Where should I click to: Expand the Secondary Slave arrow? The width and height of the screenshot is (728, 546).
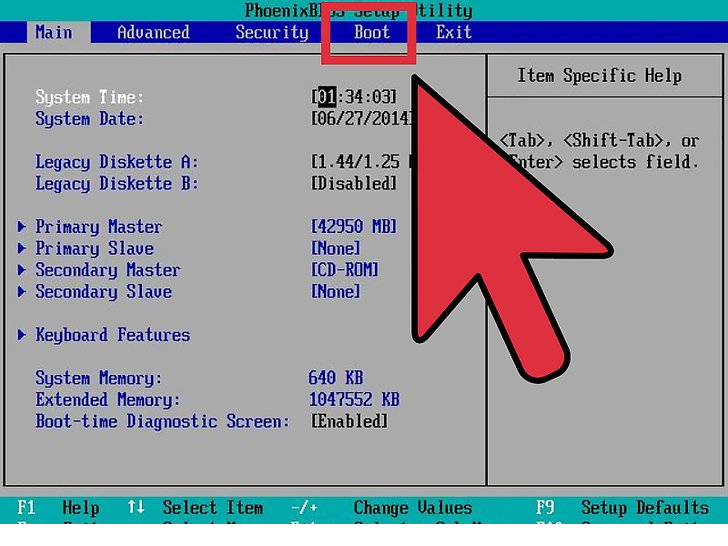click(21, 291)
